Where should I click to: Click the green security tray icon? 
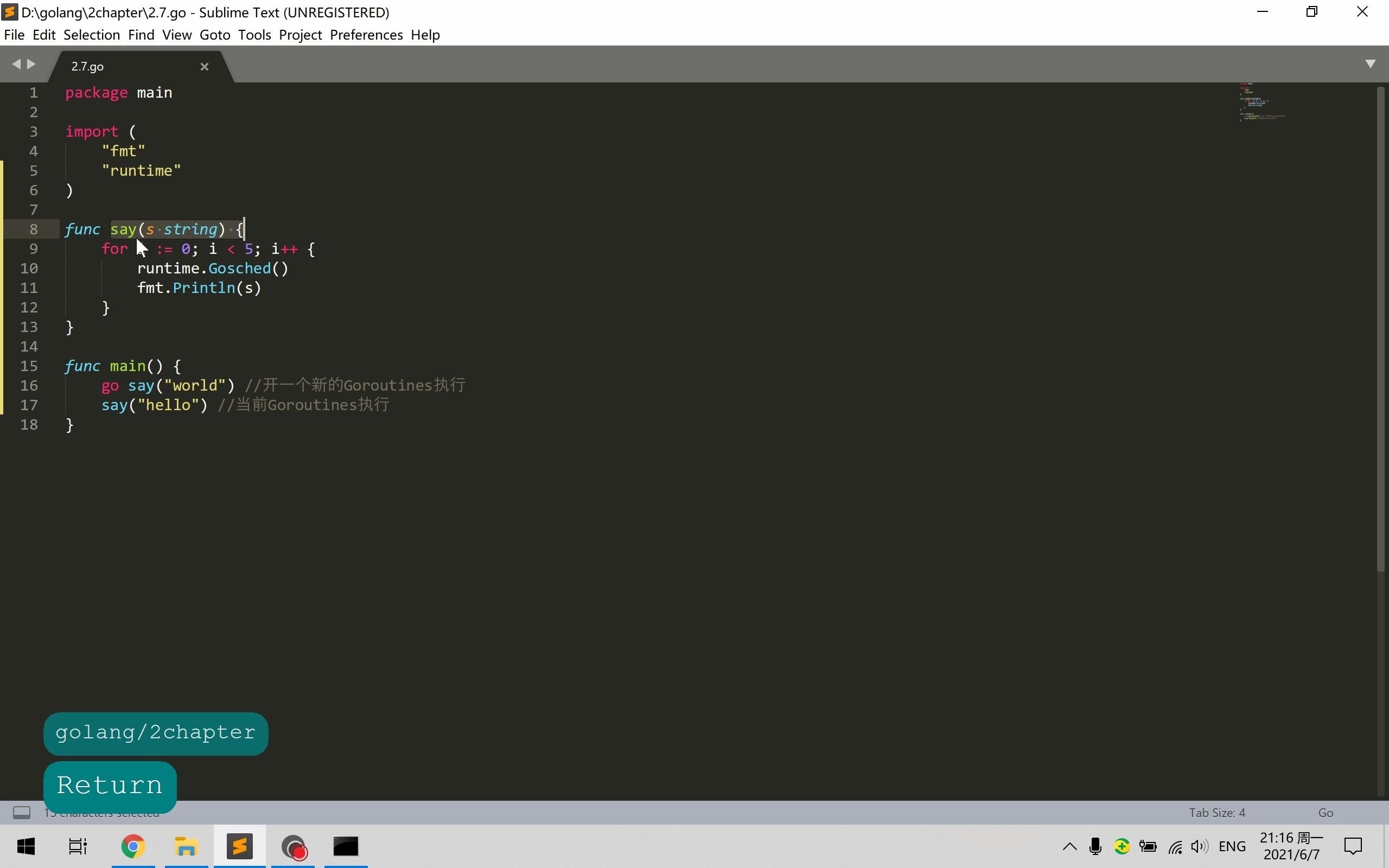1122,846
